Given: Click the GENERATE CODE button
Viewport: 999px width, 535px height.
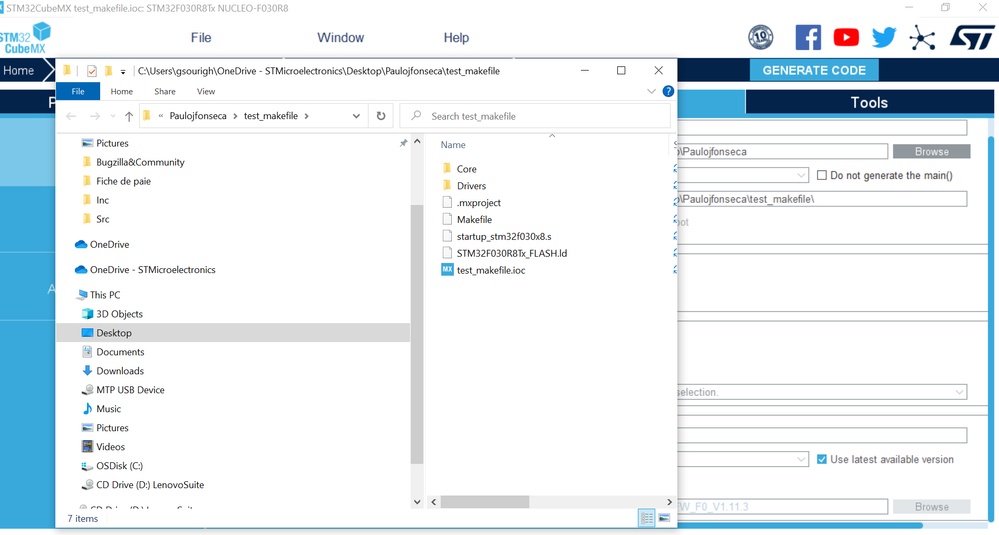Looking at the screenshot, I should pos(814,70).
